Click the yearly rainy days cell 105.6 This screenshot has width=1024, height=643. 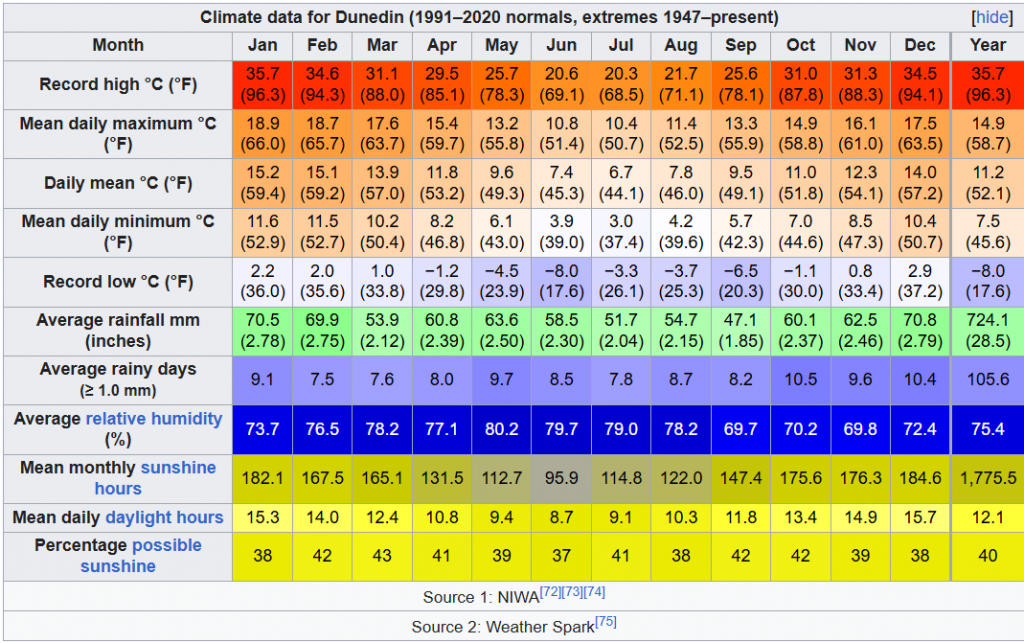pos(987,380)
